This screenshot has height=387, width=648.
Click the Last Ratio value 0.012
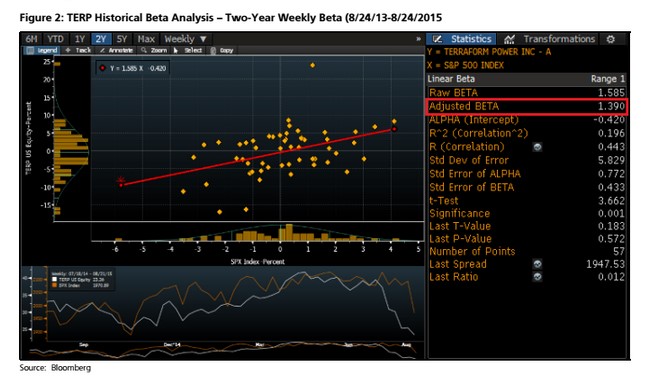pyautogui.click(x=612, y=277)
